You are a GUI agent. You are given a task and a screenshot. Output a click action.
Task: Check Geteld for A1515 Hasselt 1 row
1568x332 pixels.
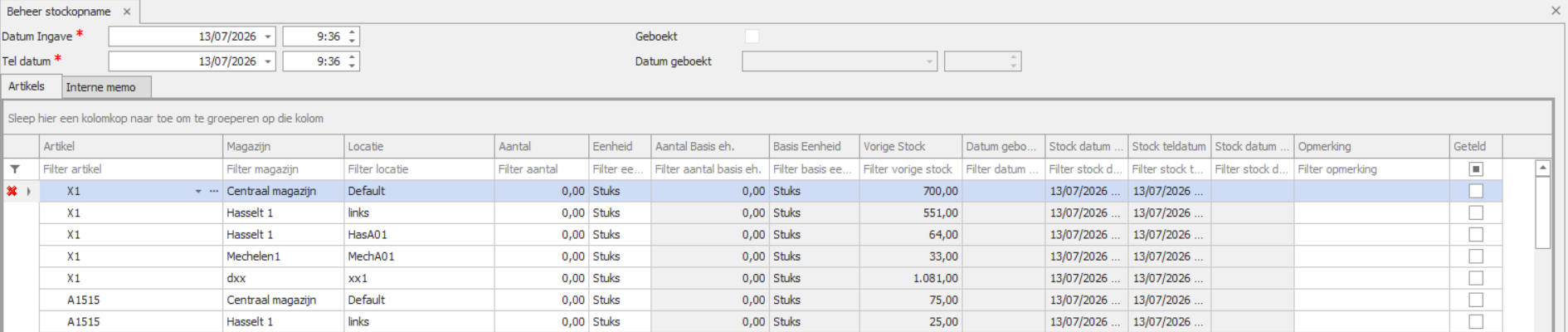pyautogui.click(x=1476, y=321)
